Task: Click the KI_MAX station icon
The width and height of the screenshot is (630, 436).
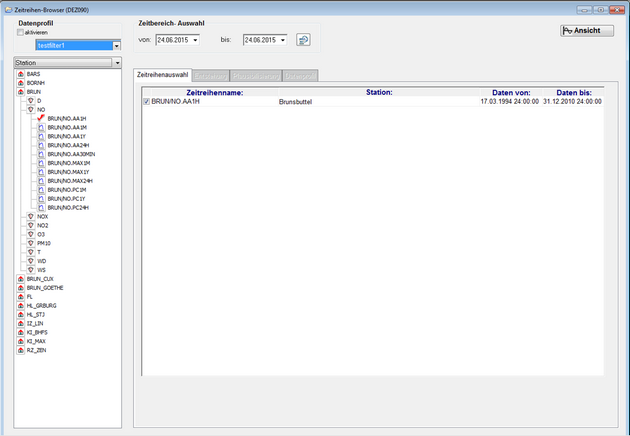Action: [x=21, y=342]
